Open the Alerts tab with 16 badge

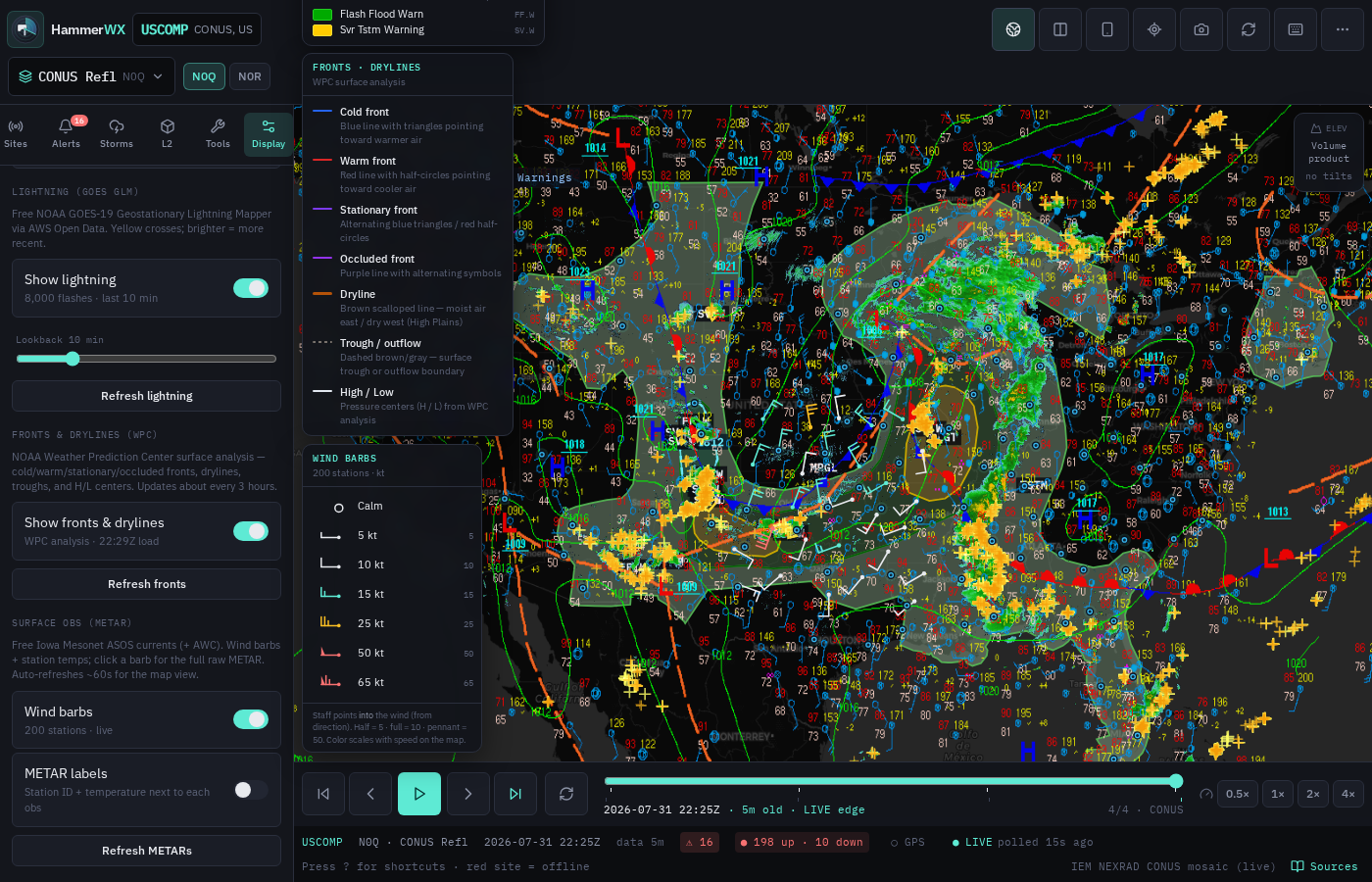[x=67, y=133]
